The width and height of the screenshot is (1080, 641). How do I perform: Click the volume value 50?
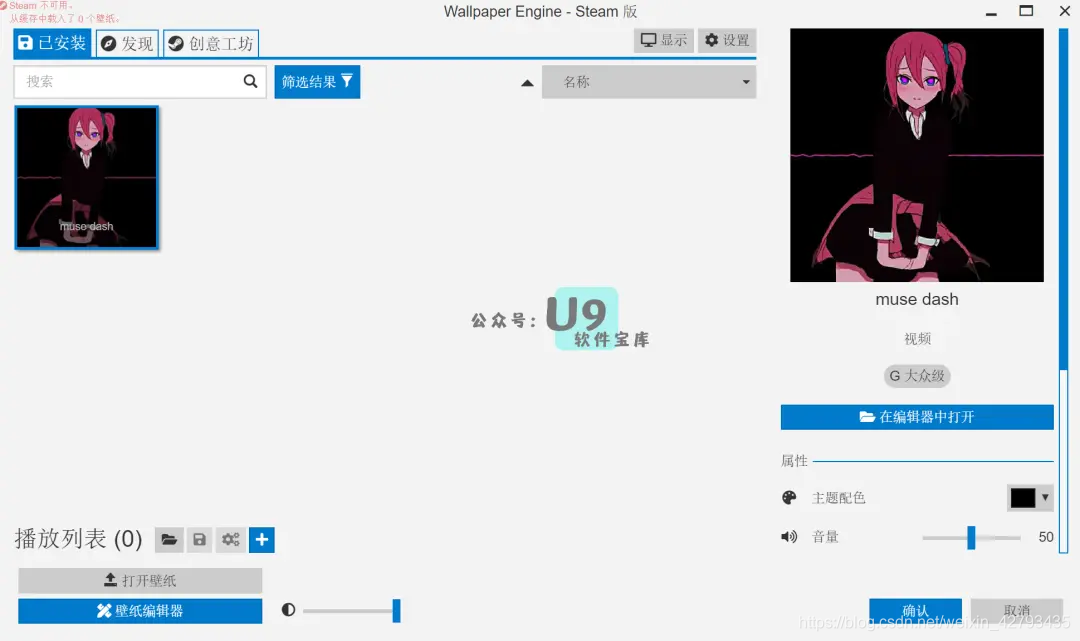click(x=1046, y=537)
